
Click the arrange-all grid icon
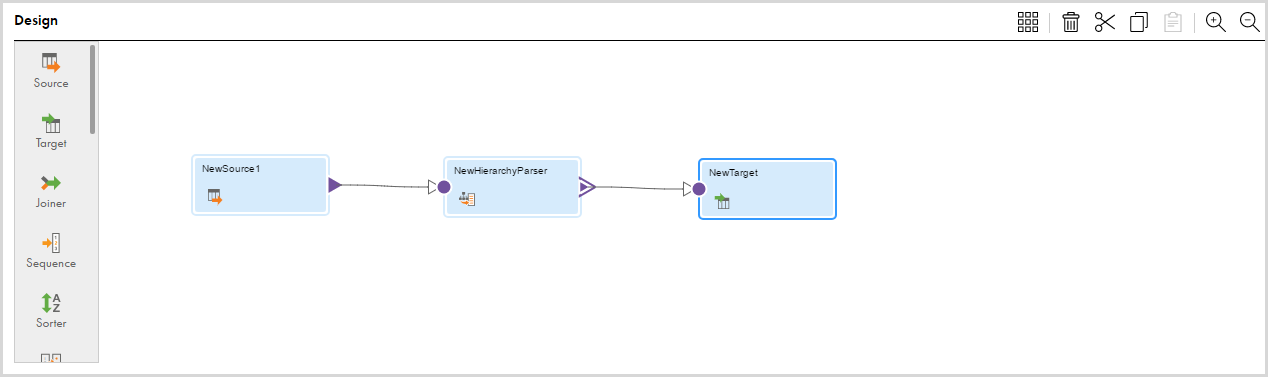point(1028,22)
